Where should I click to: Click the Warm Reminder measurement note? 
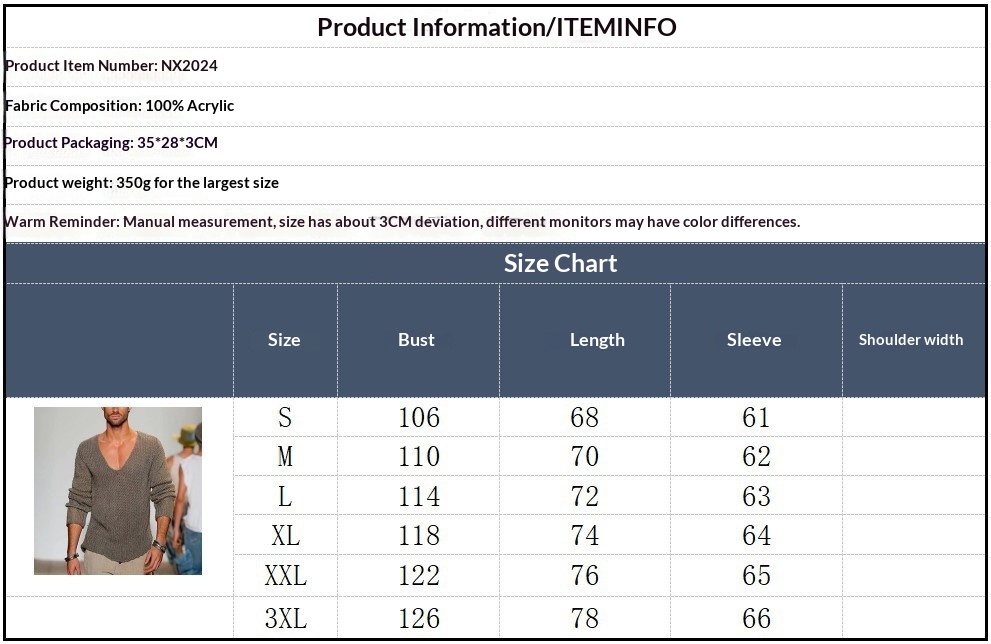[402, 222]
